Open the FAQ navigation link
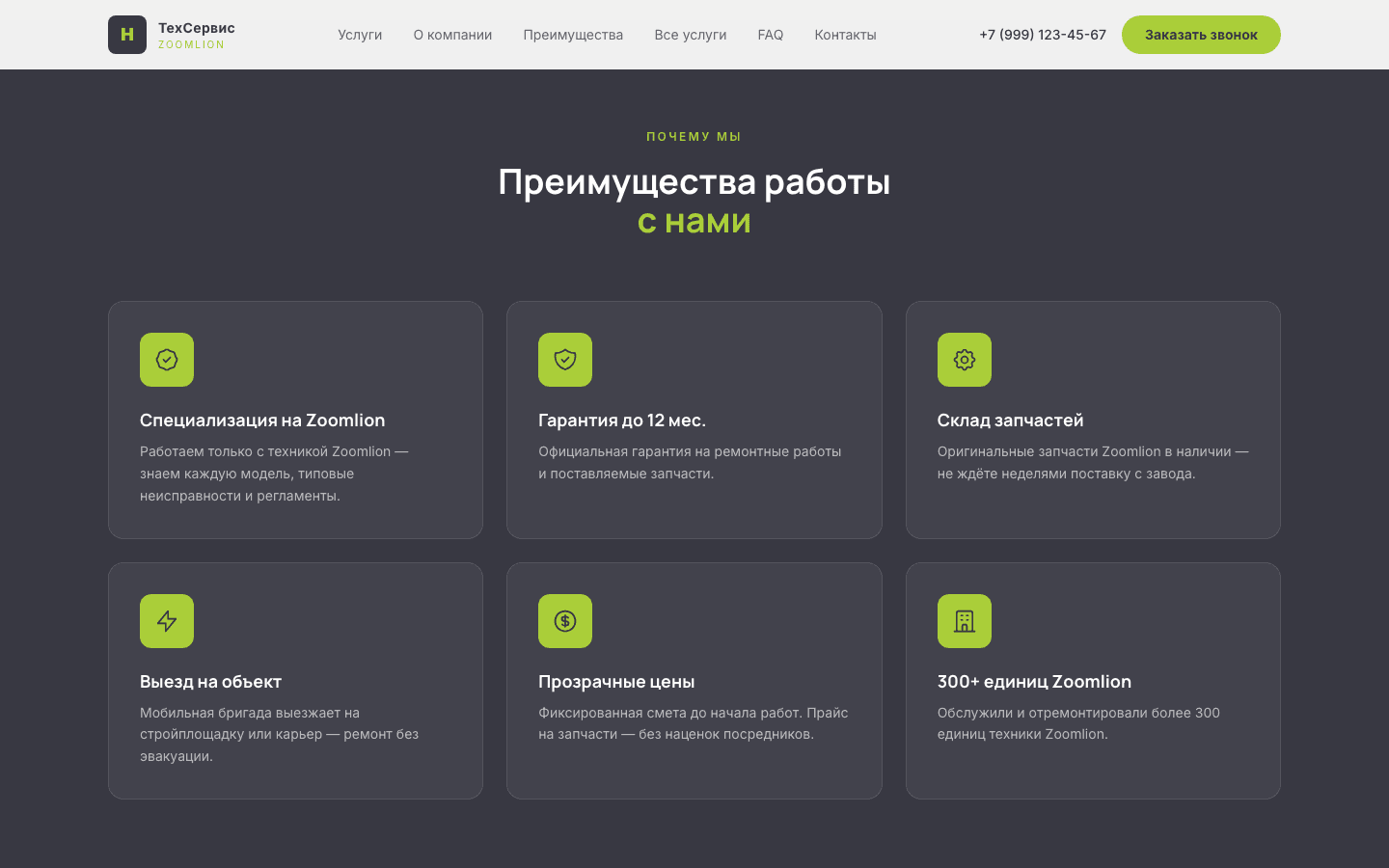 click(771, 35)
